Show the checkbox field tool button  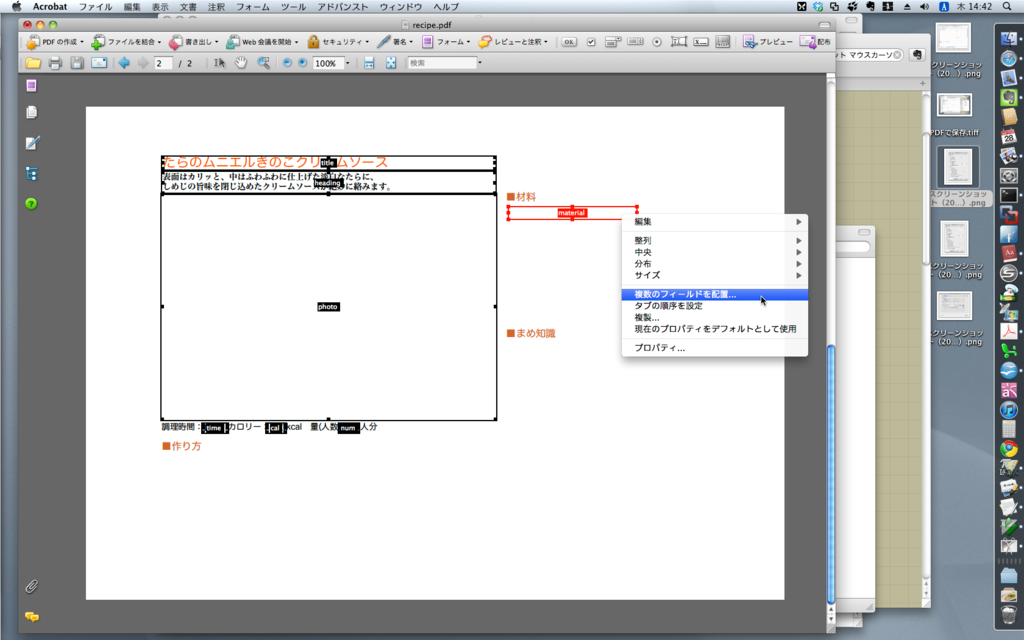tap(591, 42)
